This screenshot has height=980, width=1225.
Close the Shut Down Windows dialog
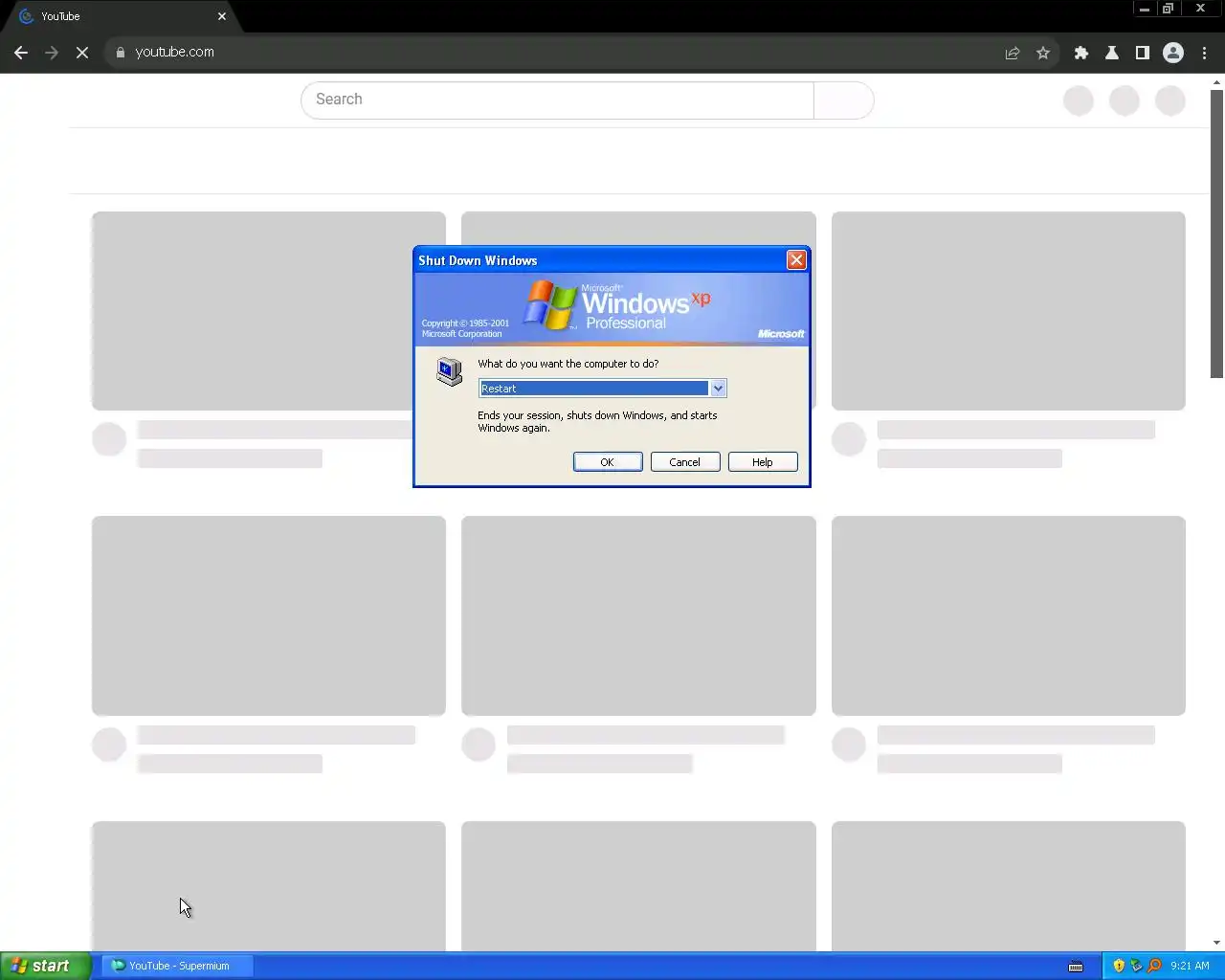[x=796, y=260]
